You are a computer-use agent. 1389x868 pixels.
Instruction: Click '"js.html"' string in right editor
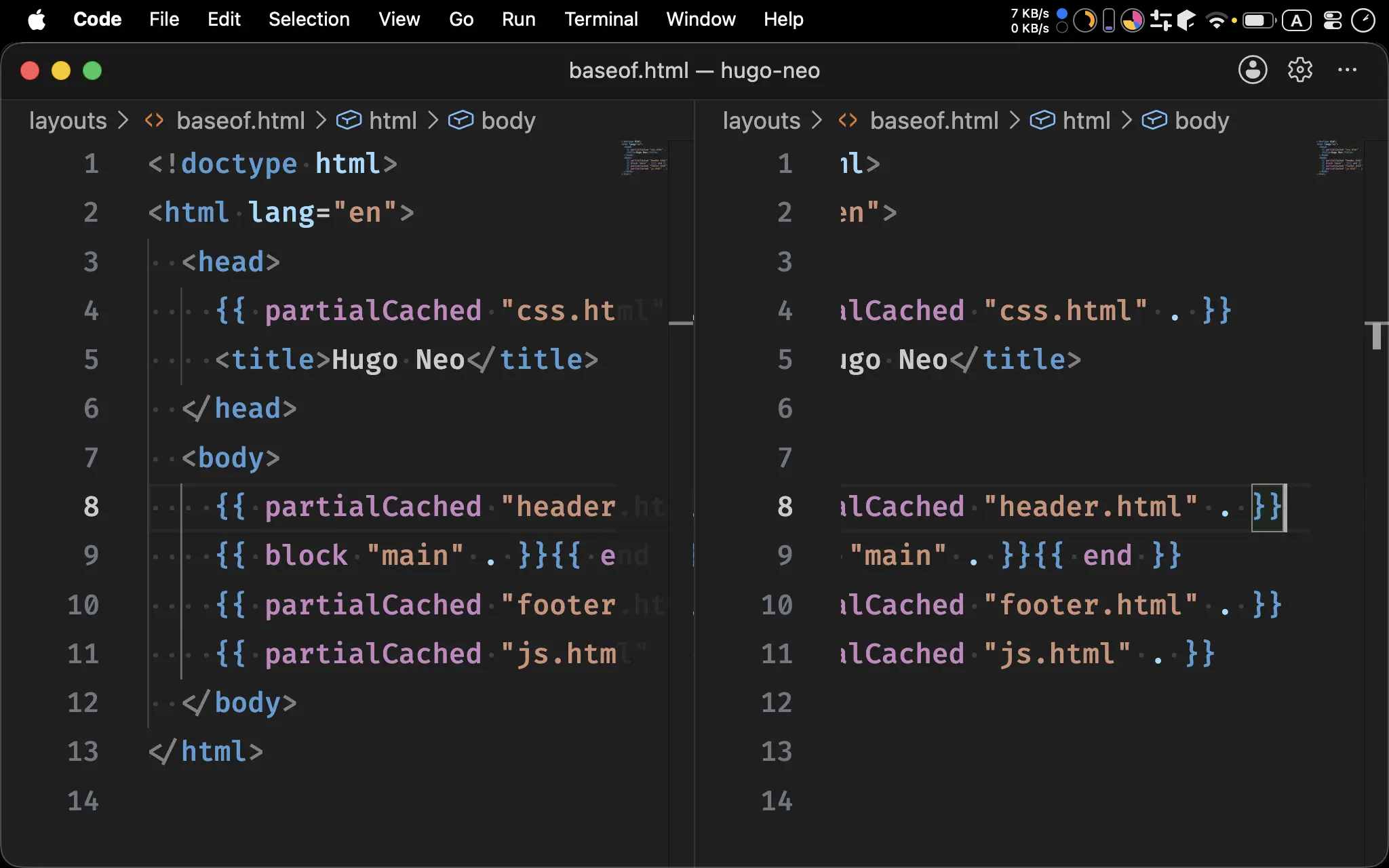point(1057,654)
